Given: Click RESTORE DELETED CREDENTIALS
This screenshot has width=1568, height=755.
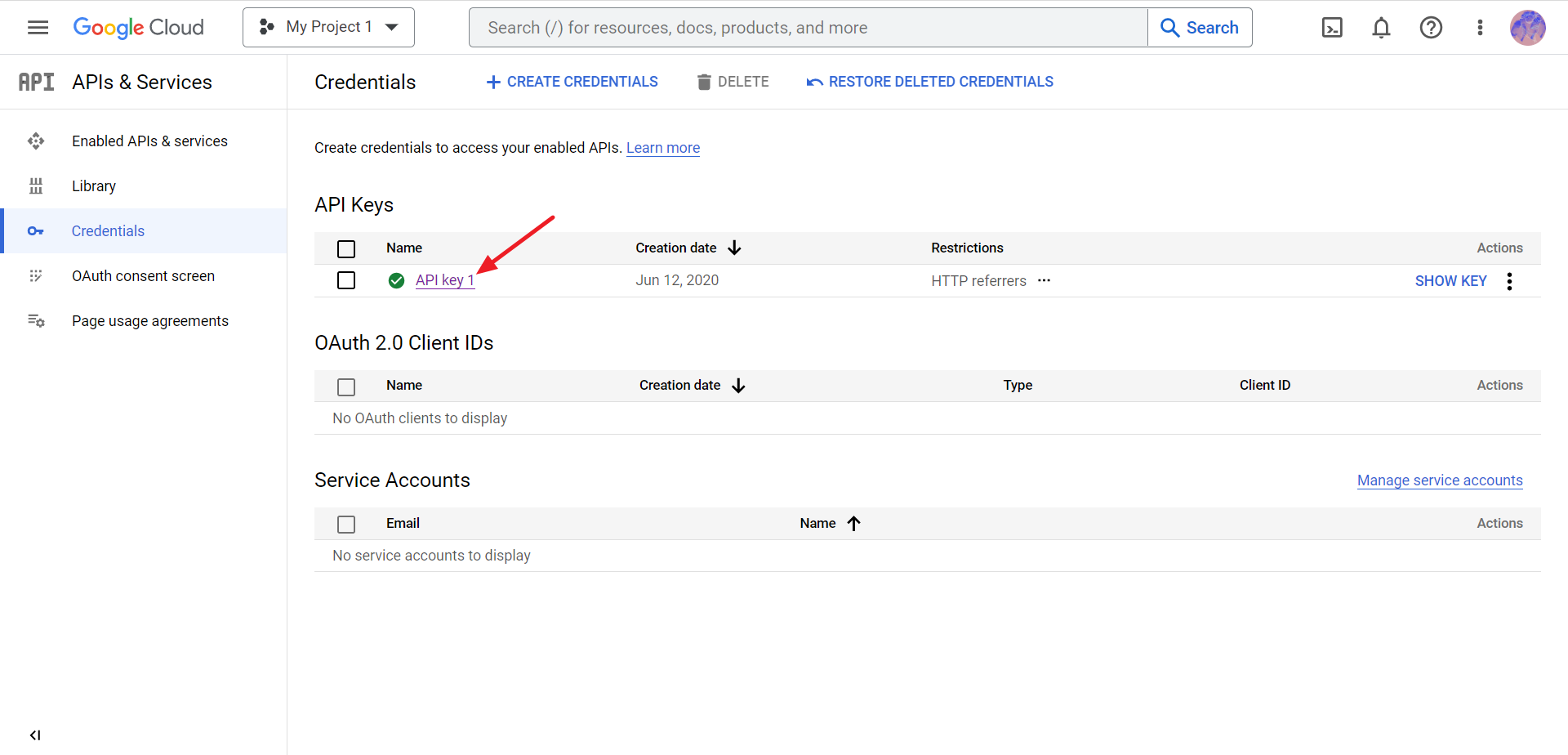Looking at the screenshot, I should point(929,82).
